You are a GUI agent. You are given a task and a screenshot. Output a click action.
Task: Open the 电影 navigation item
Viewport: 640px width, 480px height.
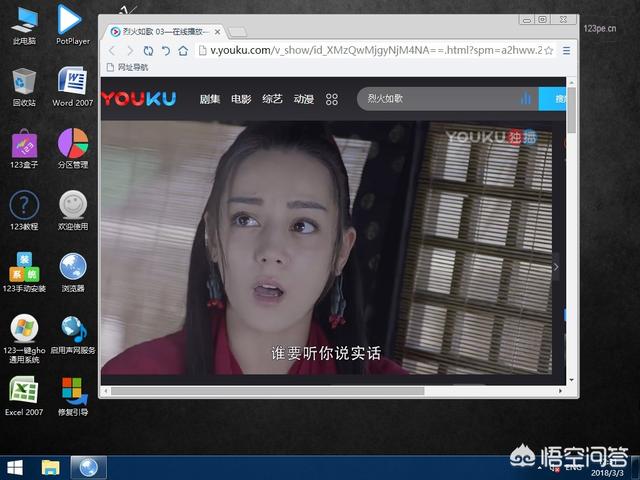(241, 99)
